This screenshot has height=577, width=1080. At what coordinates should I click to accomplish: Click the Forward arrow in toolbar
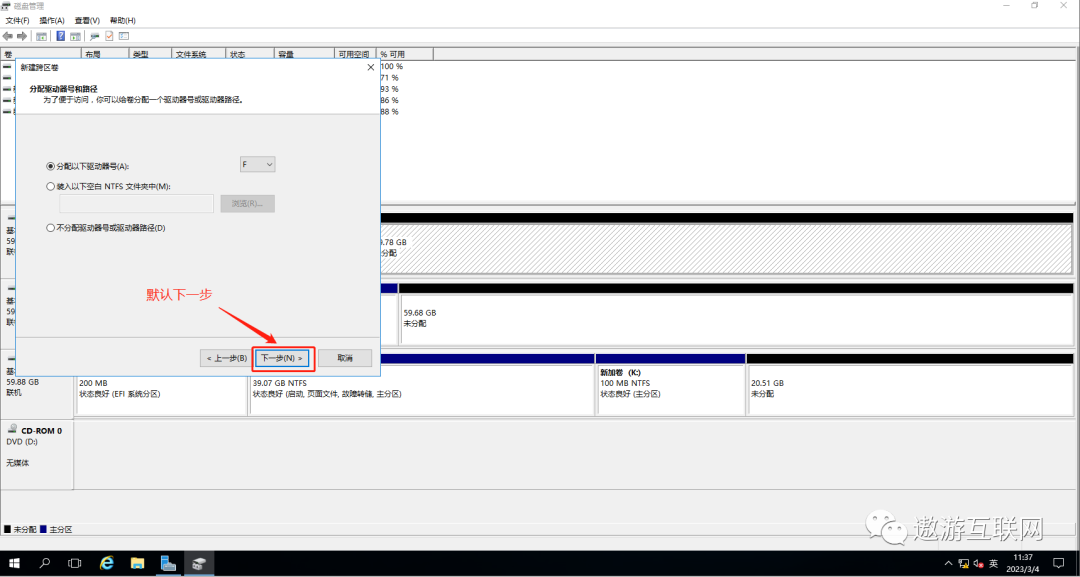pos(22,36)
